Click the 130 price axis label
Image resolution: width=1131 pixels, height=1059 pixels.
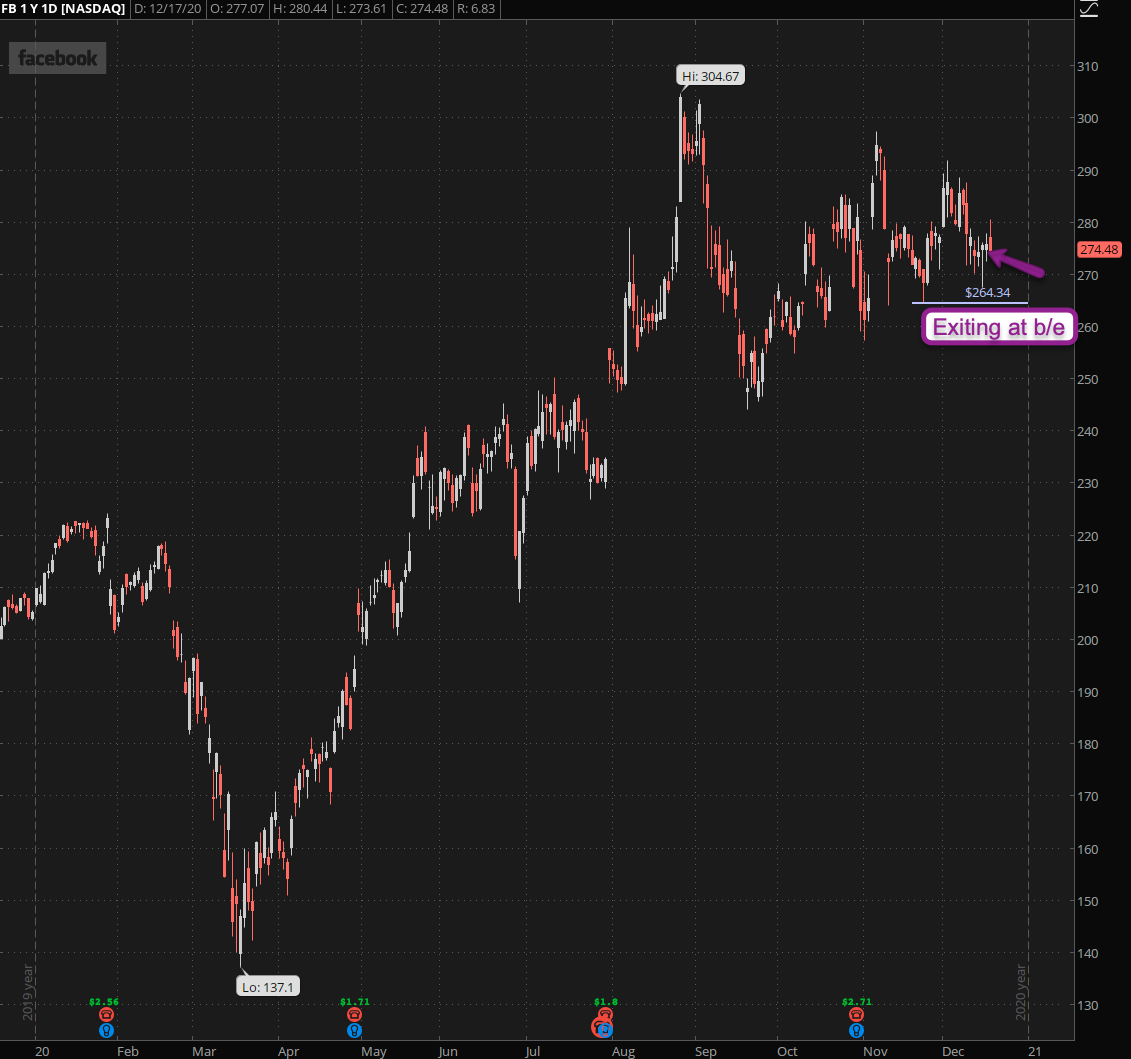[1088, 1006]
